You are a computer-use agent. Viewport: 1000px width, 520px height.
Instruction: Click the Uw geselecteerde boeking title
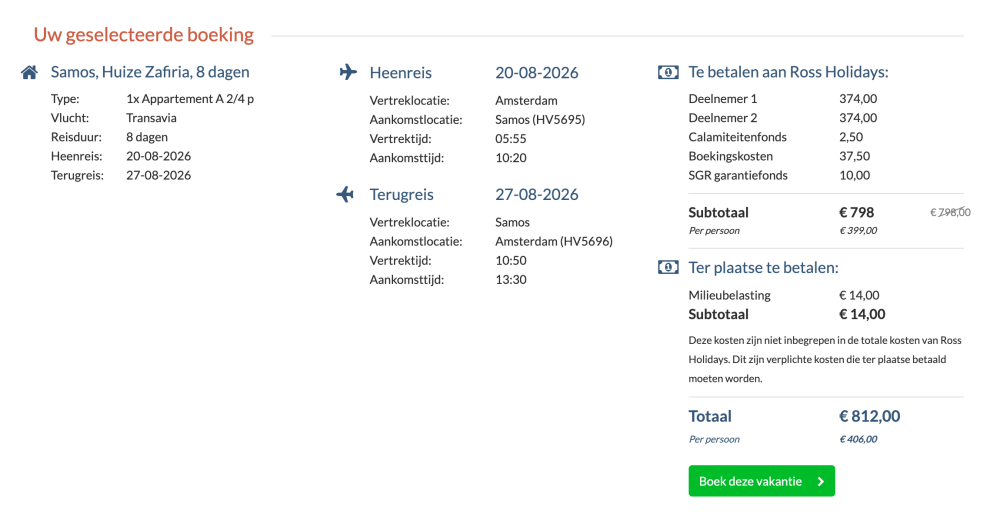point(143,34)
